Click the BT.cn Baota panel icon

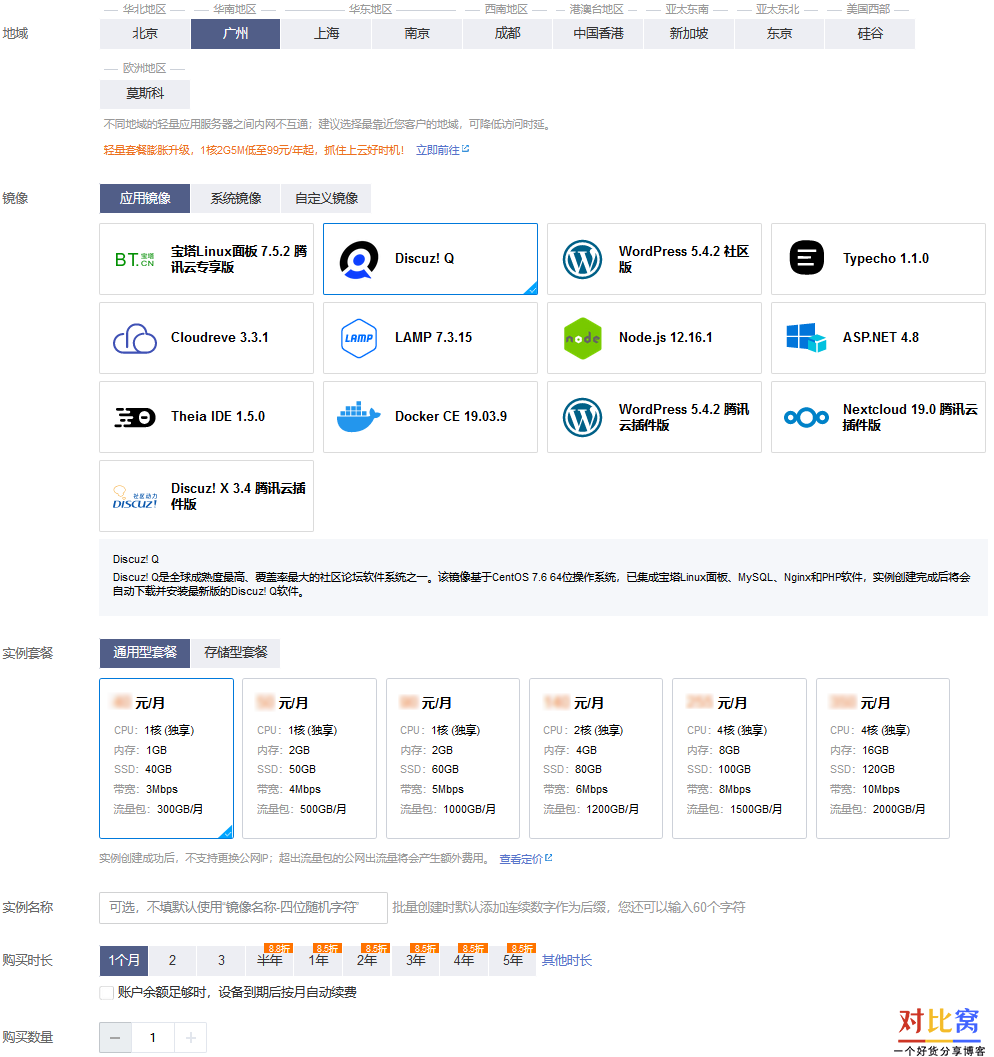tap(135, 260)
